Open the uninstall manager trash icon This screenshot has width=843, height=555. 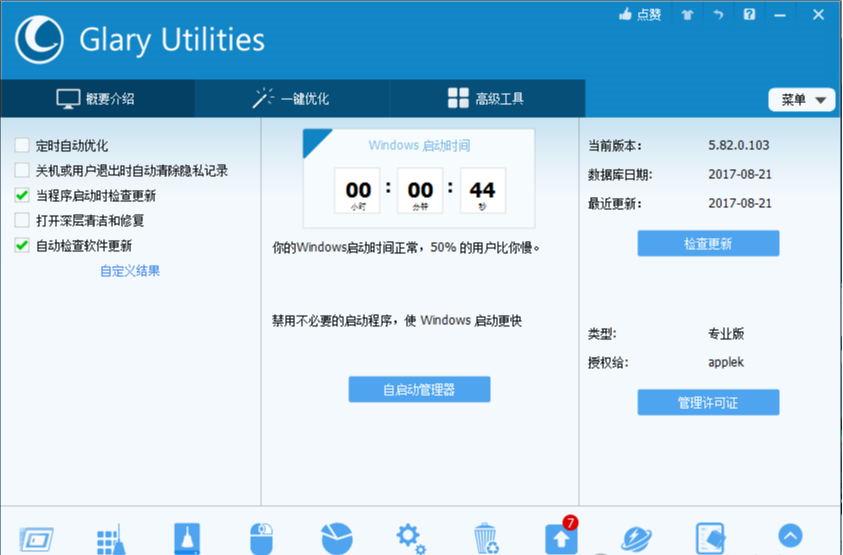click(485, 538)
